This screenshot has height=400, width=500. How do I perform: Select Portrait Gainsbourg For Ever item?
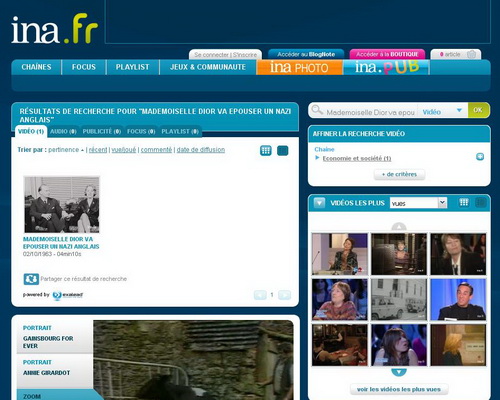click(x=55, y=337)
